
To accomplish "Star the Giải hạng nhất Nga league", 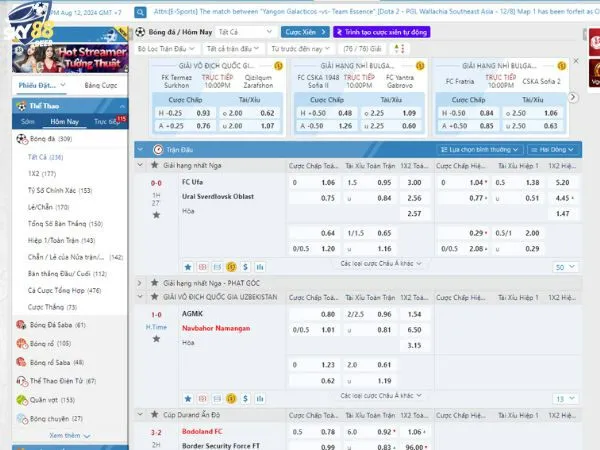I will tap(154, 165).
